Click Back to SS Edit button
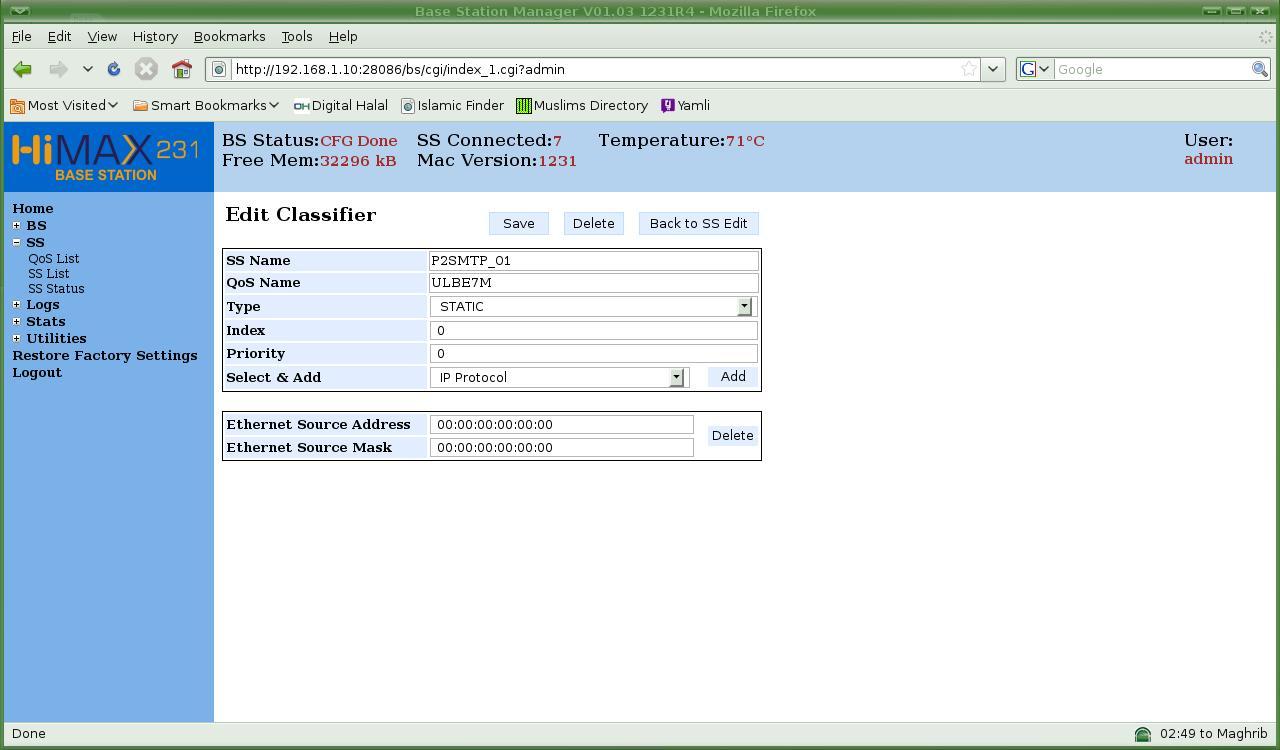 tap(698, 223)
